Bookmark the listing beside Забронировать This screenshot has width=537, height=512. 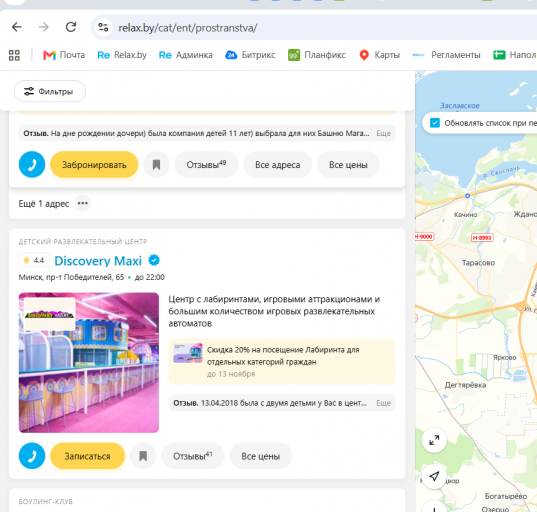pyautogui.click(x=156, y=164)
